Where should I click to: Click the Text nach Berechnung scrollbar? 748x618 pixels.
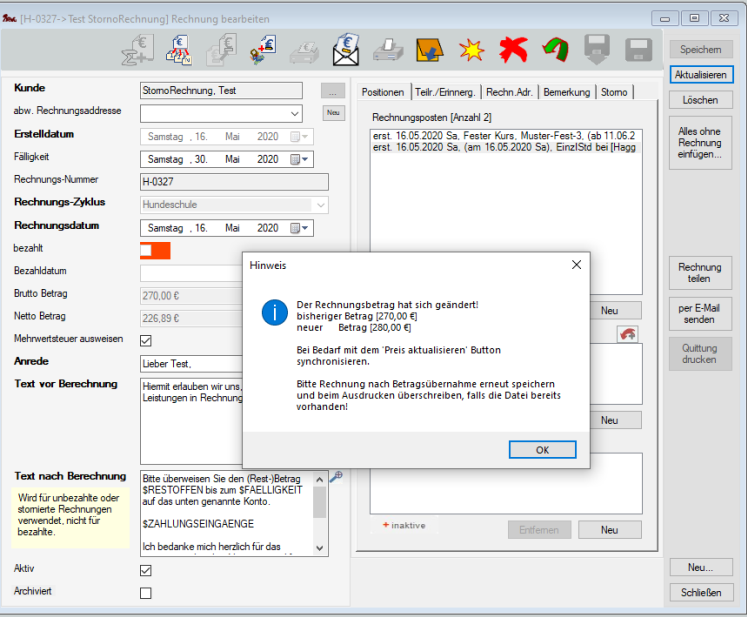point(320,511)
